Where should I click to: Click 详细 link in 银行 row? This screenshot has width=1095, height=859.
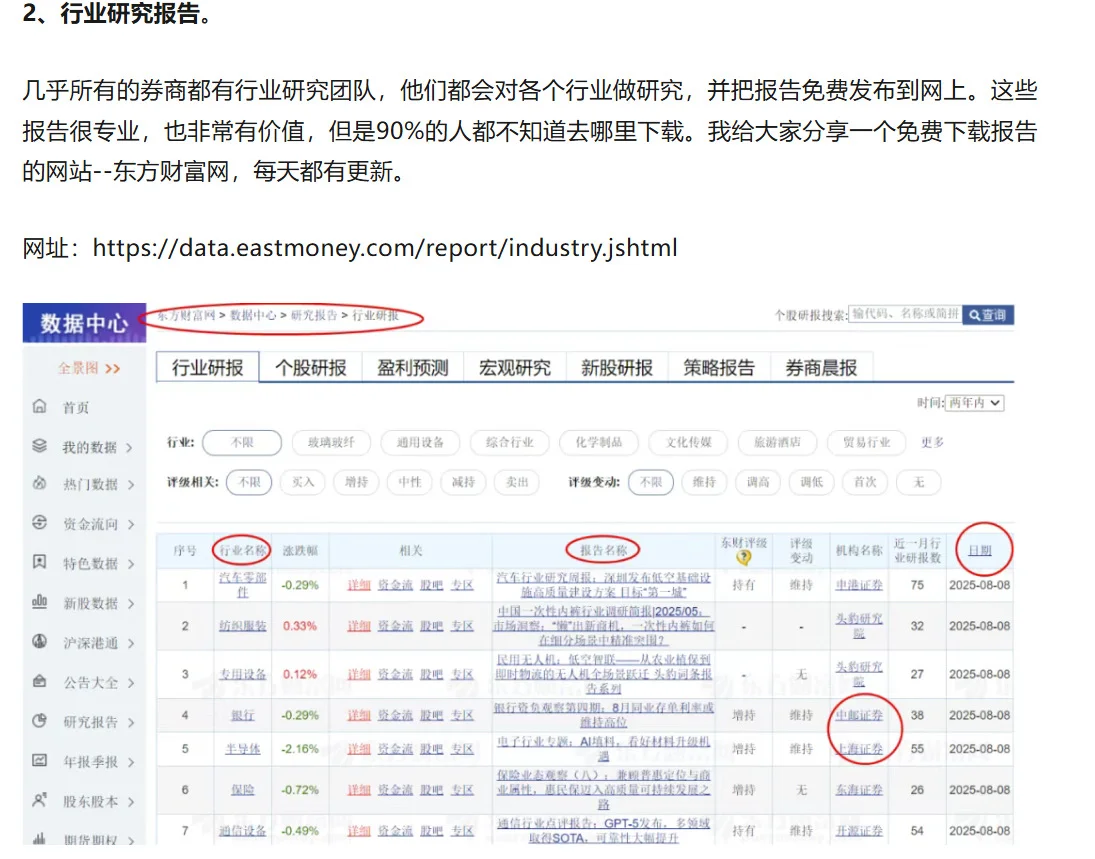pyautogui.click(x=359, y=715)
